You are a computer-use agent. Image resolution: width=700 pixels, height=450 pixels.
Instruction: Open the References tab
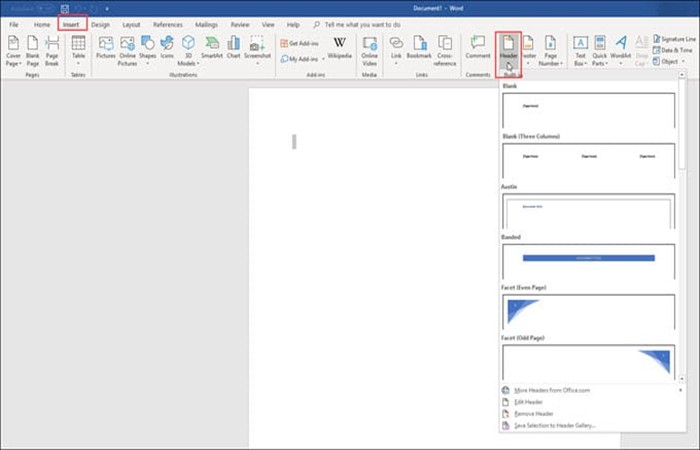167,24
